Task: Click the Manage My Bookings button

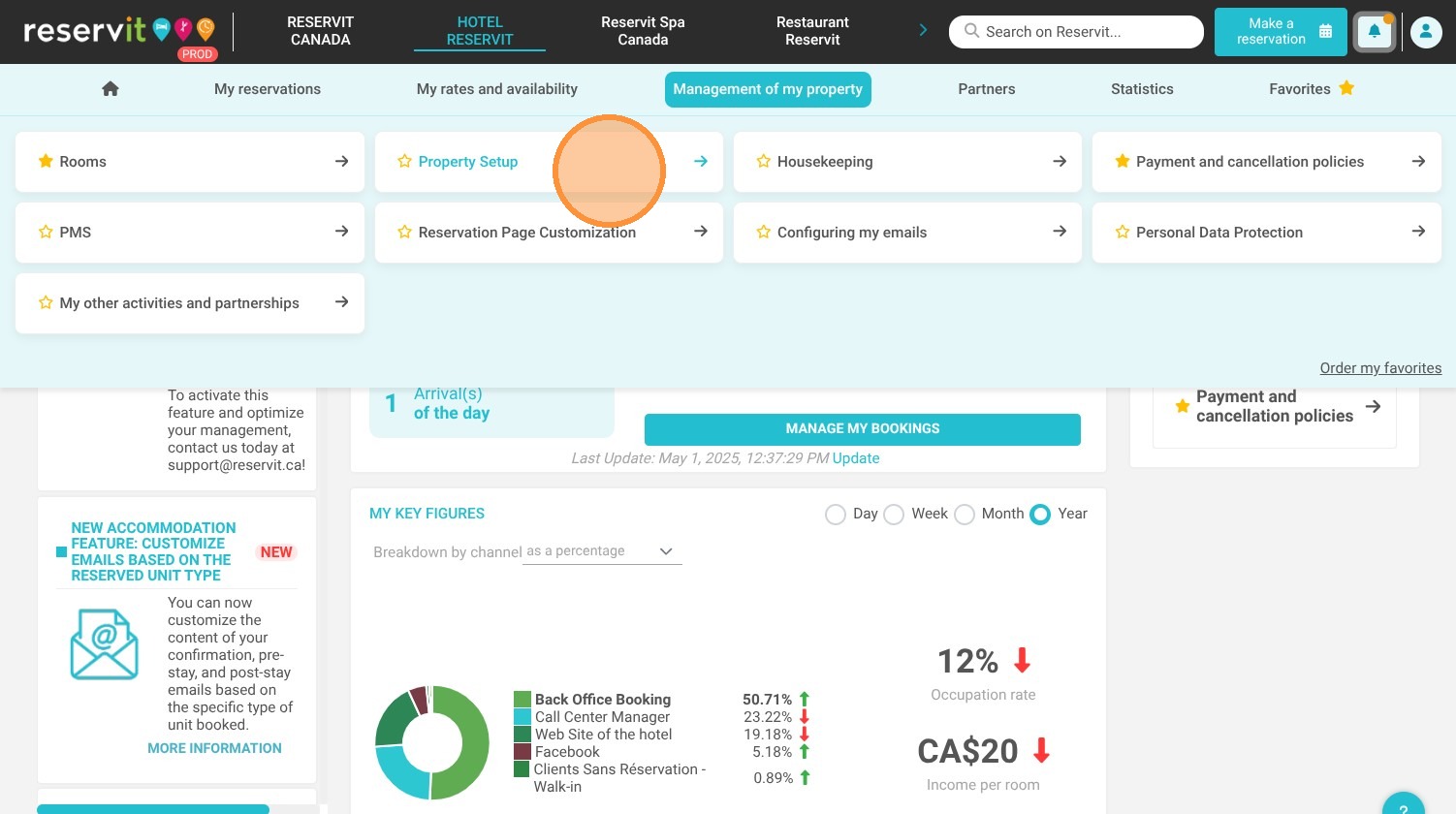Action: [863, 429]
